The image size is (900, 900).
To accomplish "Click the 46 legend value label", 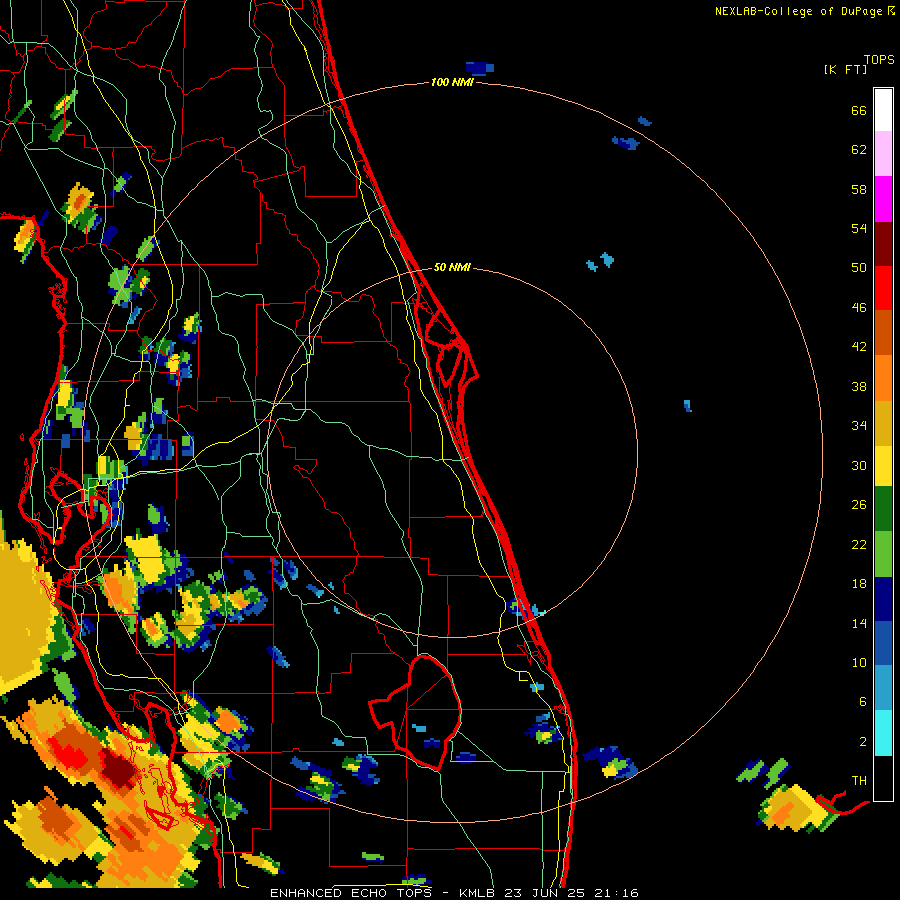I will coord(859,308).
